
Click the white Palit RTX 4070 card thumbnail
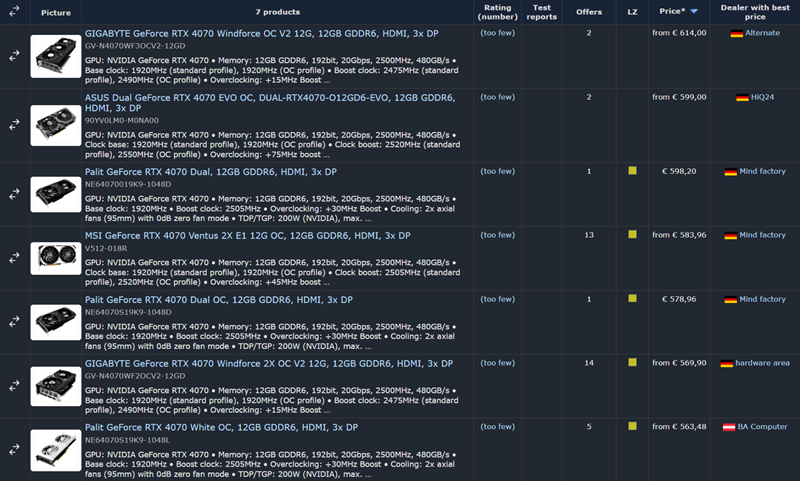click(x=56, y=449)
